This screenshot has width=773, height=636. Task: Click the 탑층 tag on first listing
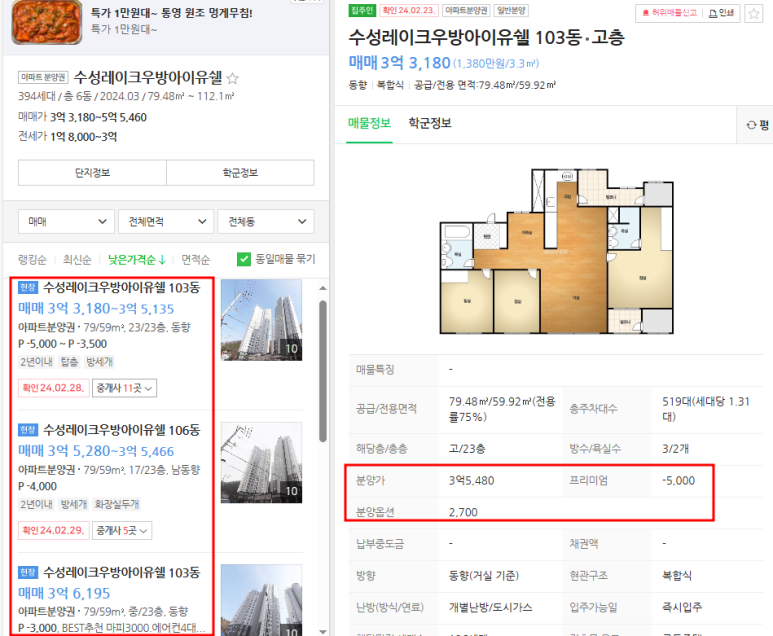tap(70, 362)
